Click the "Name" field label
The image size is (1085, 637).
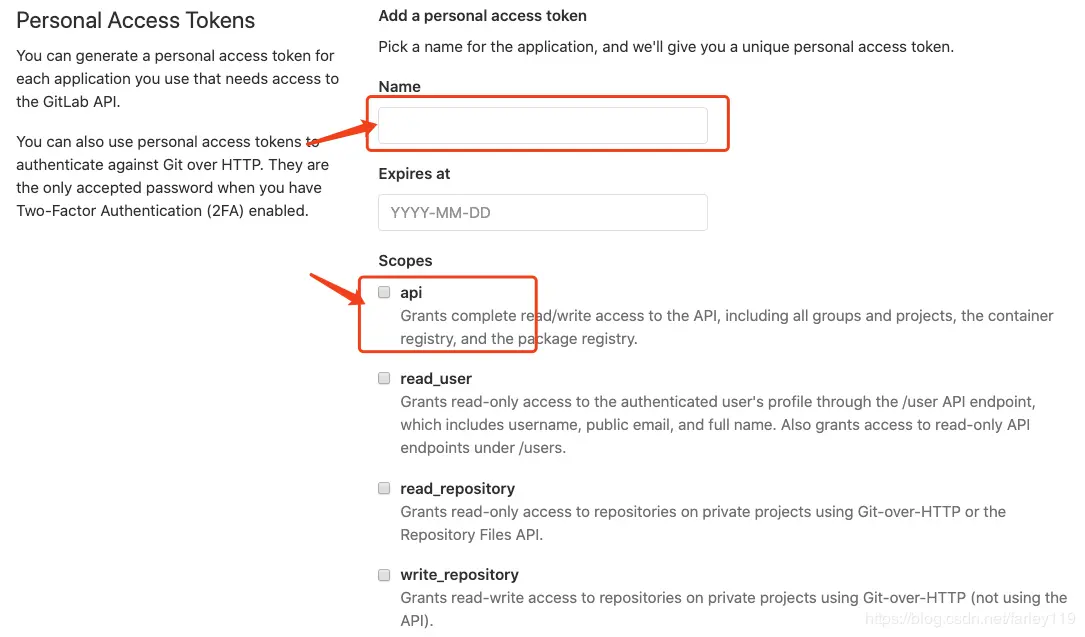coord(399,87)
